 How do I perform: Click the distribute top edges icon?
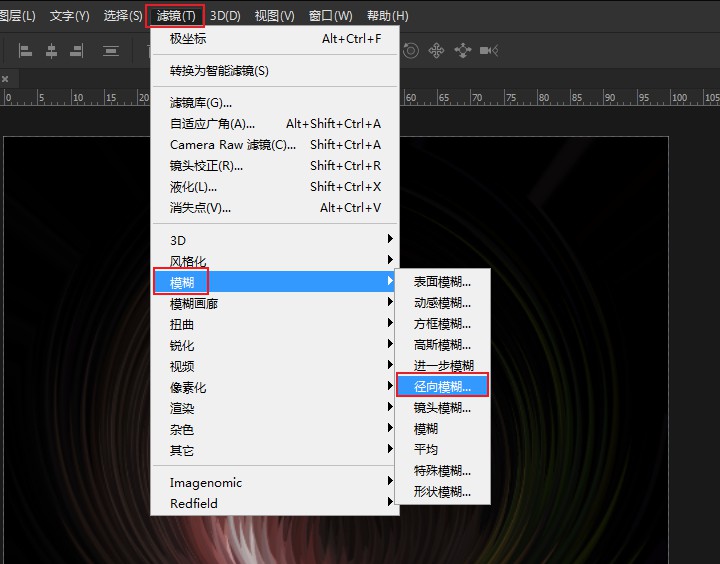[111, 51]
